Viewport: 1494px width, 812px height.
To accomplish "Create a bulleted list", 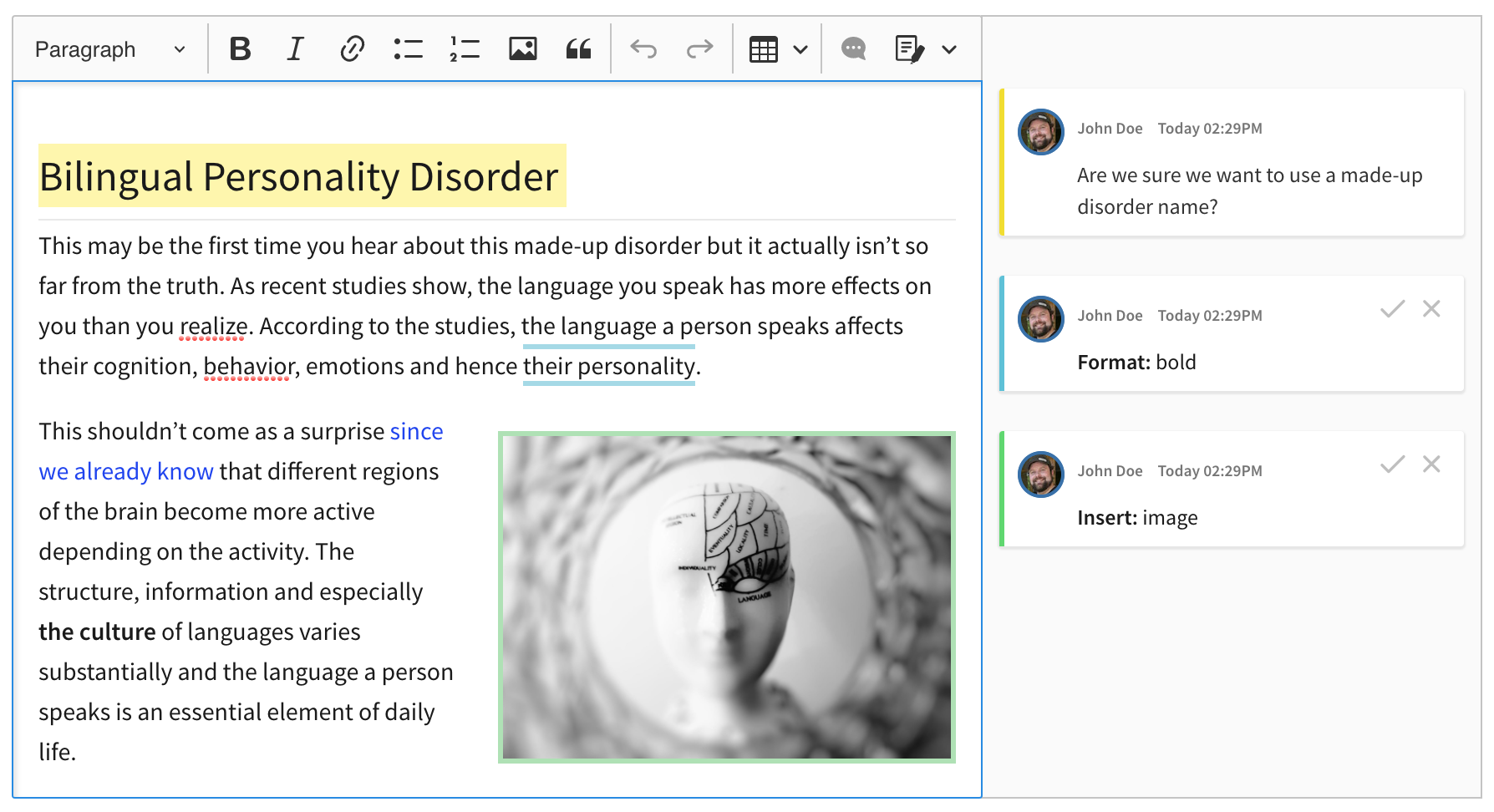I will [407, 48].
